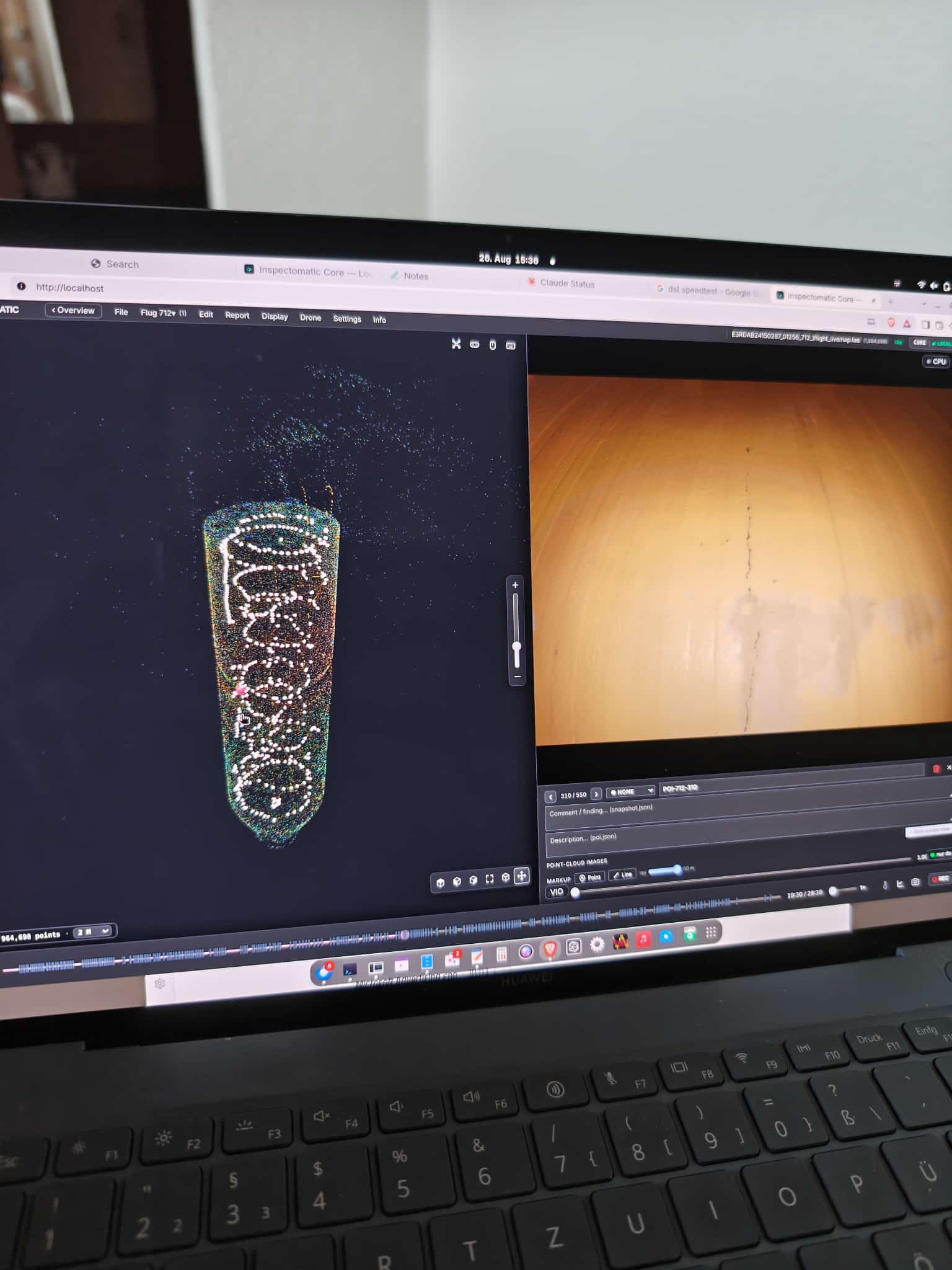Open the NONE severity dropdown
This screenshot has height=1270, width=952.
(x=630, y=791)
